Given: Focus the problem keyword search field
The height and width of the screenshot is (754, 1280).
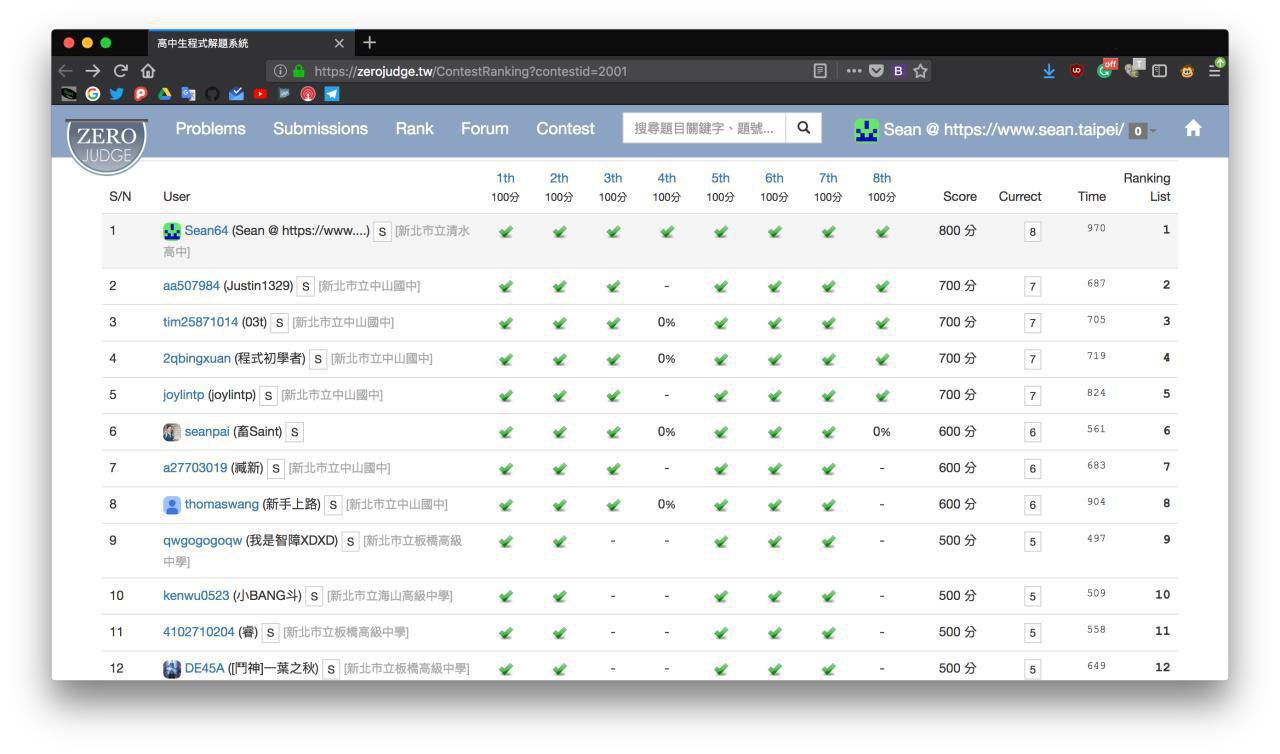Looking at the screenshot, I should (704, 128).
